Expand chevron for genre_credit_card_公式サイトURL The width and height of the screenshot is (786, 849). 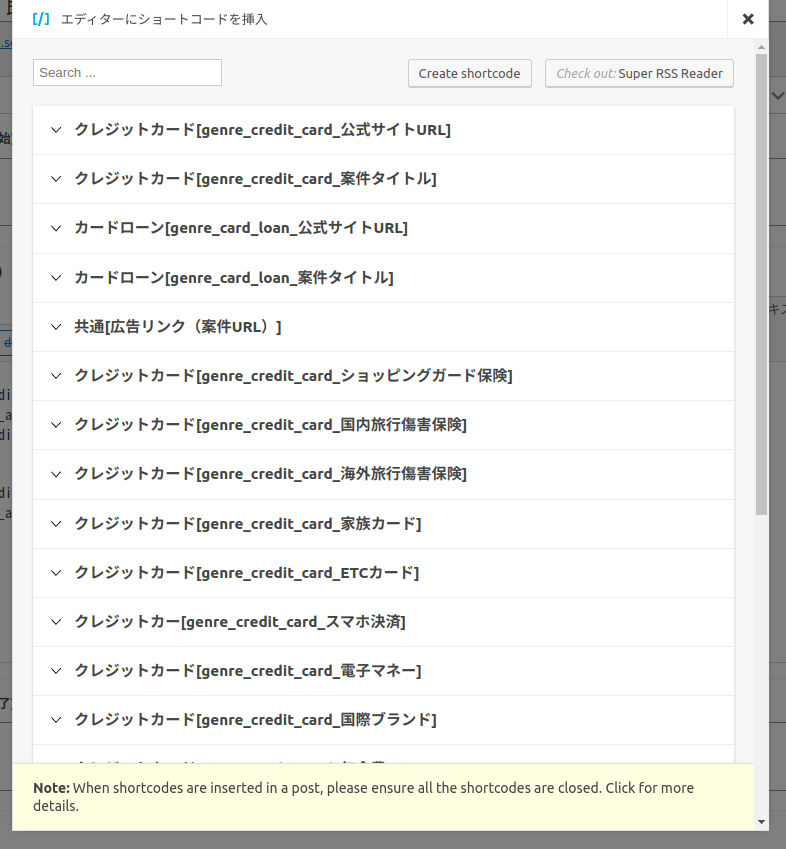pyautogui.click(x=56, y=130)
